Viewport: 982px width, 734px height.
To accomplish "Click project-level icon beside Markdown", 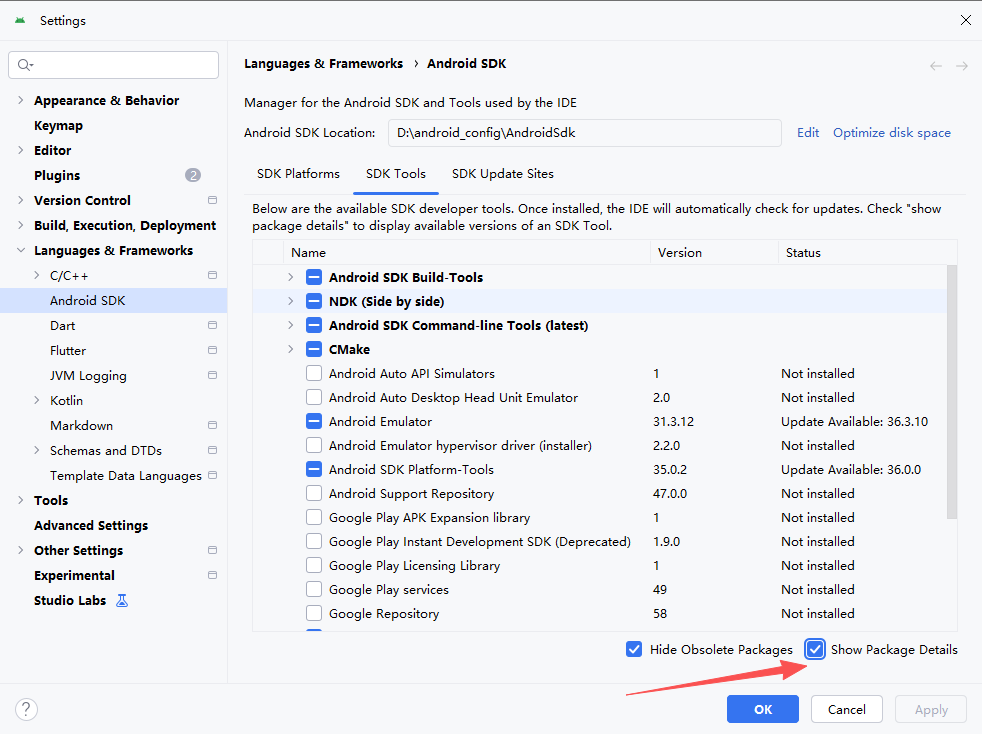I will (x=212, y=425).
